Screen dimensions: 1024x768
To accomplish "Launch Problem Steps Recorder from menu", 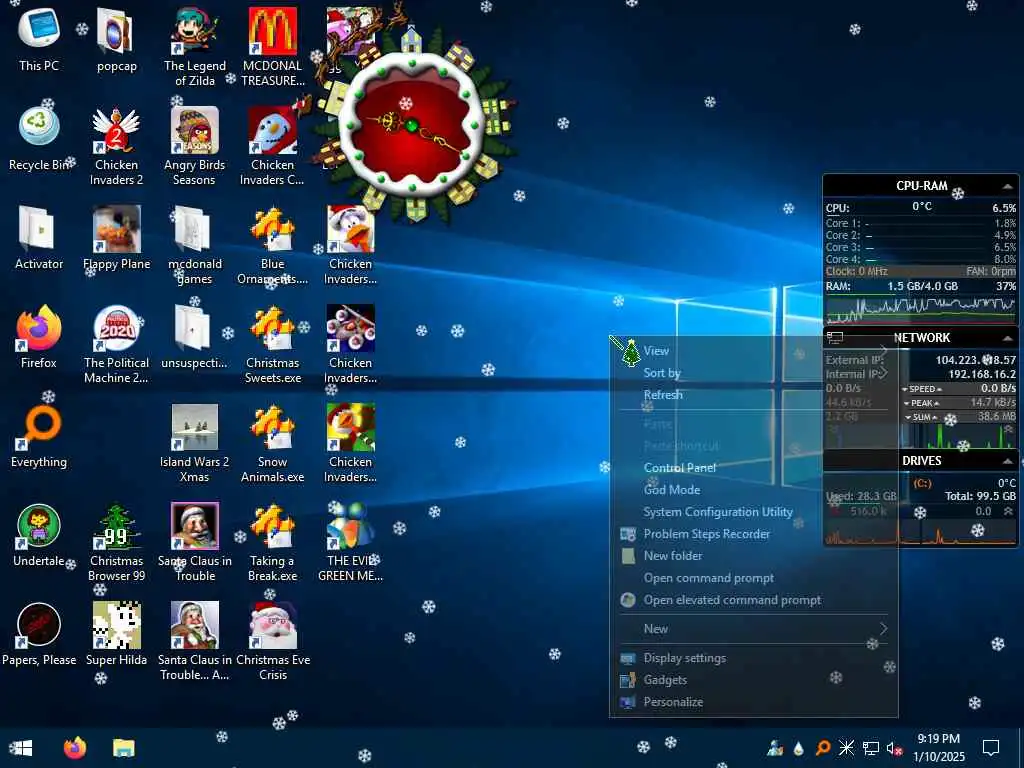I will tap(754, 534).
